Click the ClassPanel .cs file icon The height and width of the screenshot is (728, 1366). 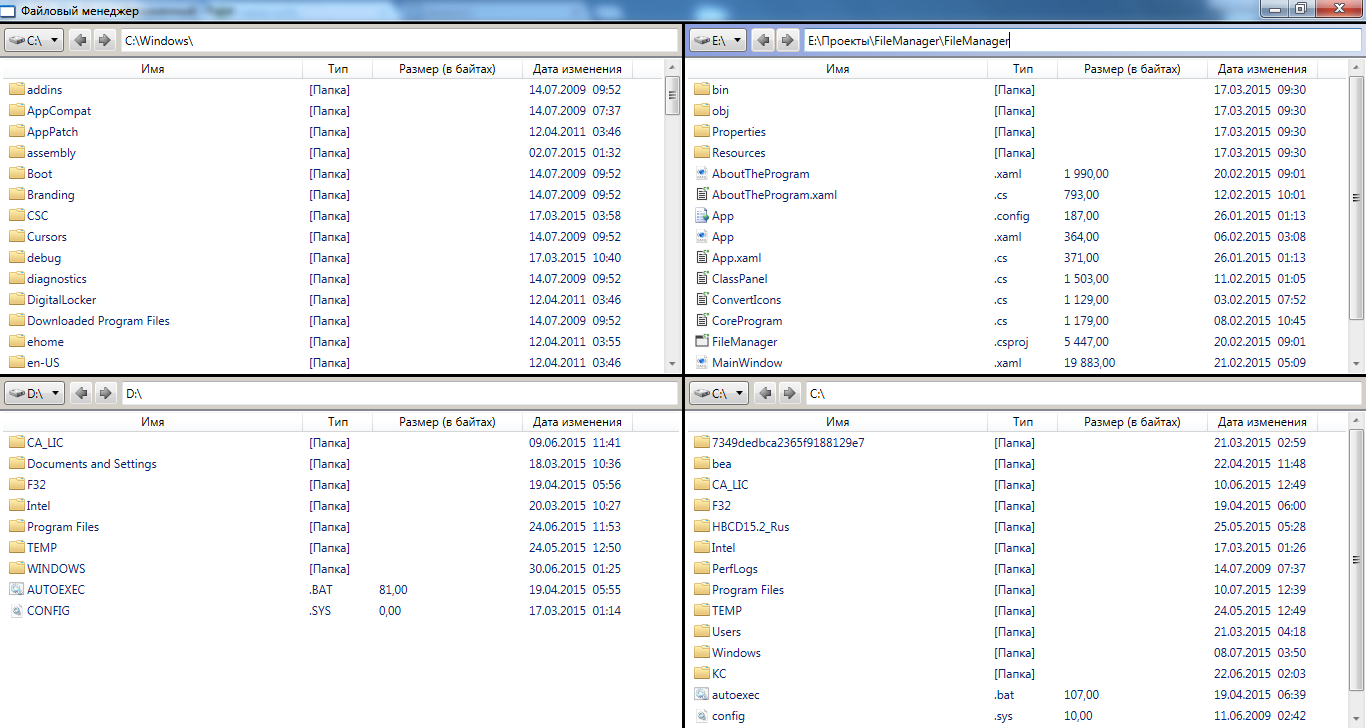(701, 279)
